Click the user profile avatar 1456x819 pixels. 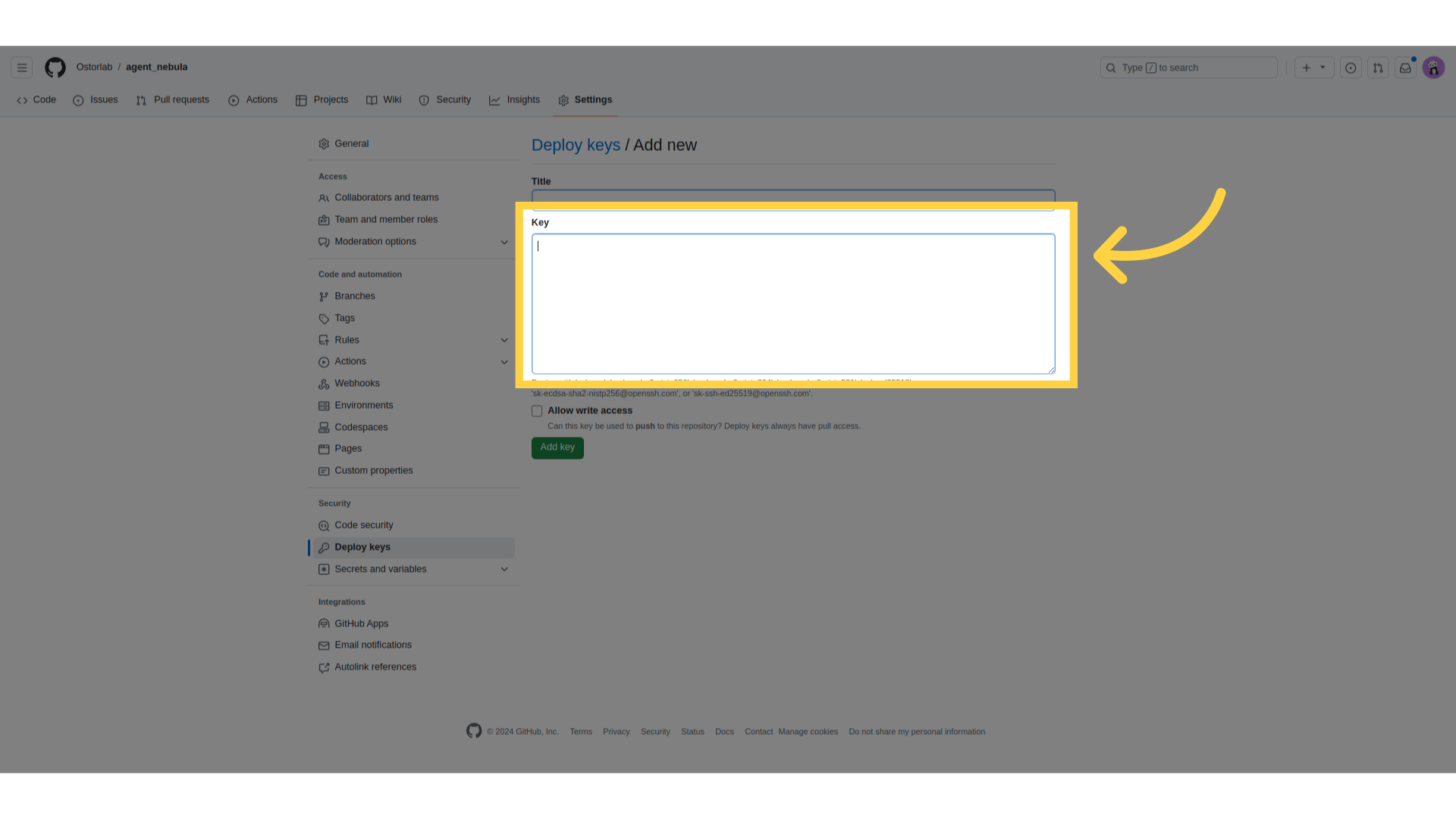tap(1433, 67)
